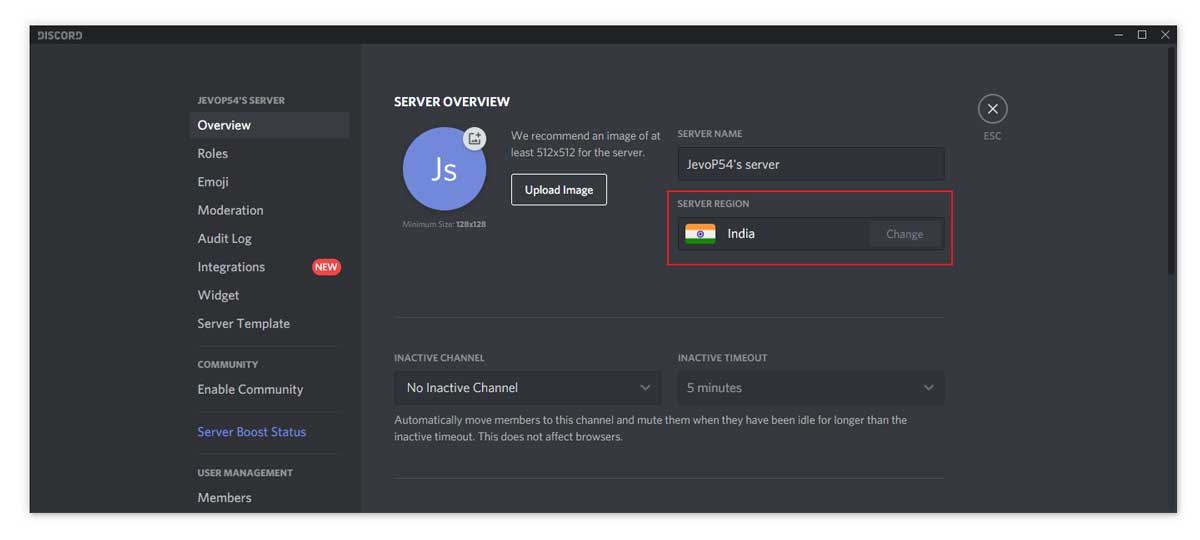Click the upload image icon on server avatar
1200x540 pixels.
pyautogui.click(x=475, y=139)
